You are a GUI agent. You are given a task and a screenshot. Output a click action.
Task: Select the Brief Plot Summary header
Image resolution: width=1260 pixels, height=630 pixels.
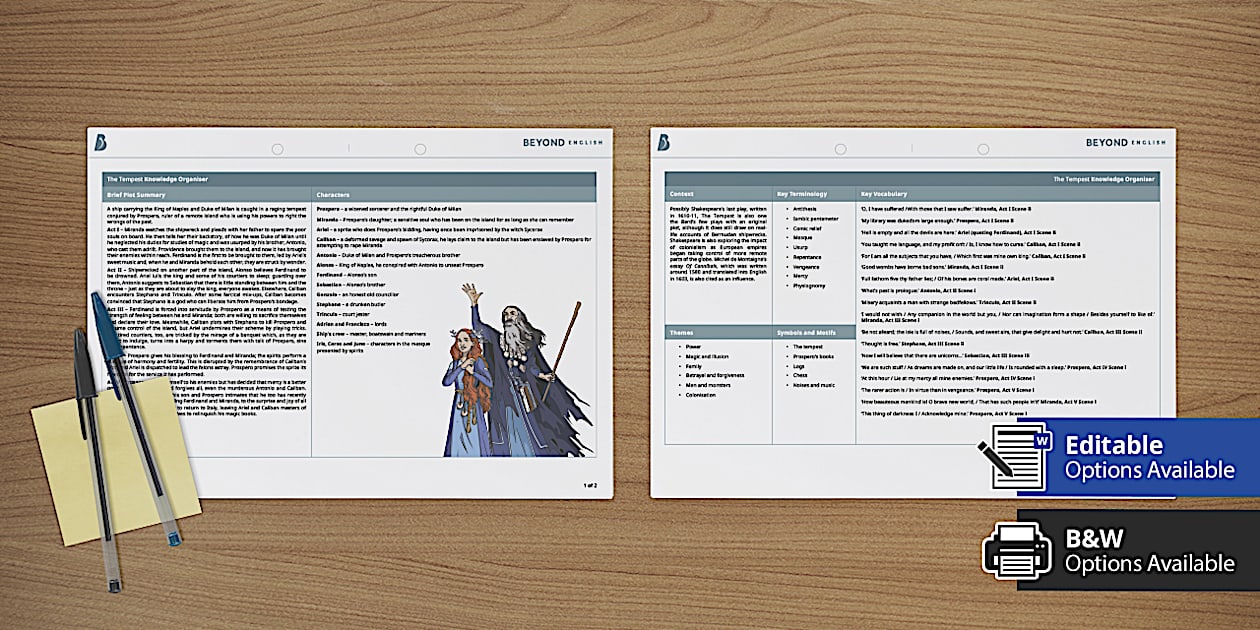136,194
